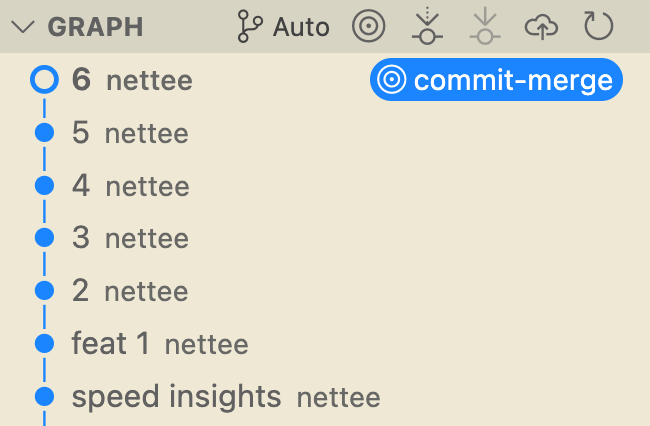Select the feat 1 commit
The height and width of the screenshot is (426, 650).
[x=160, y=345]
